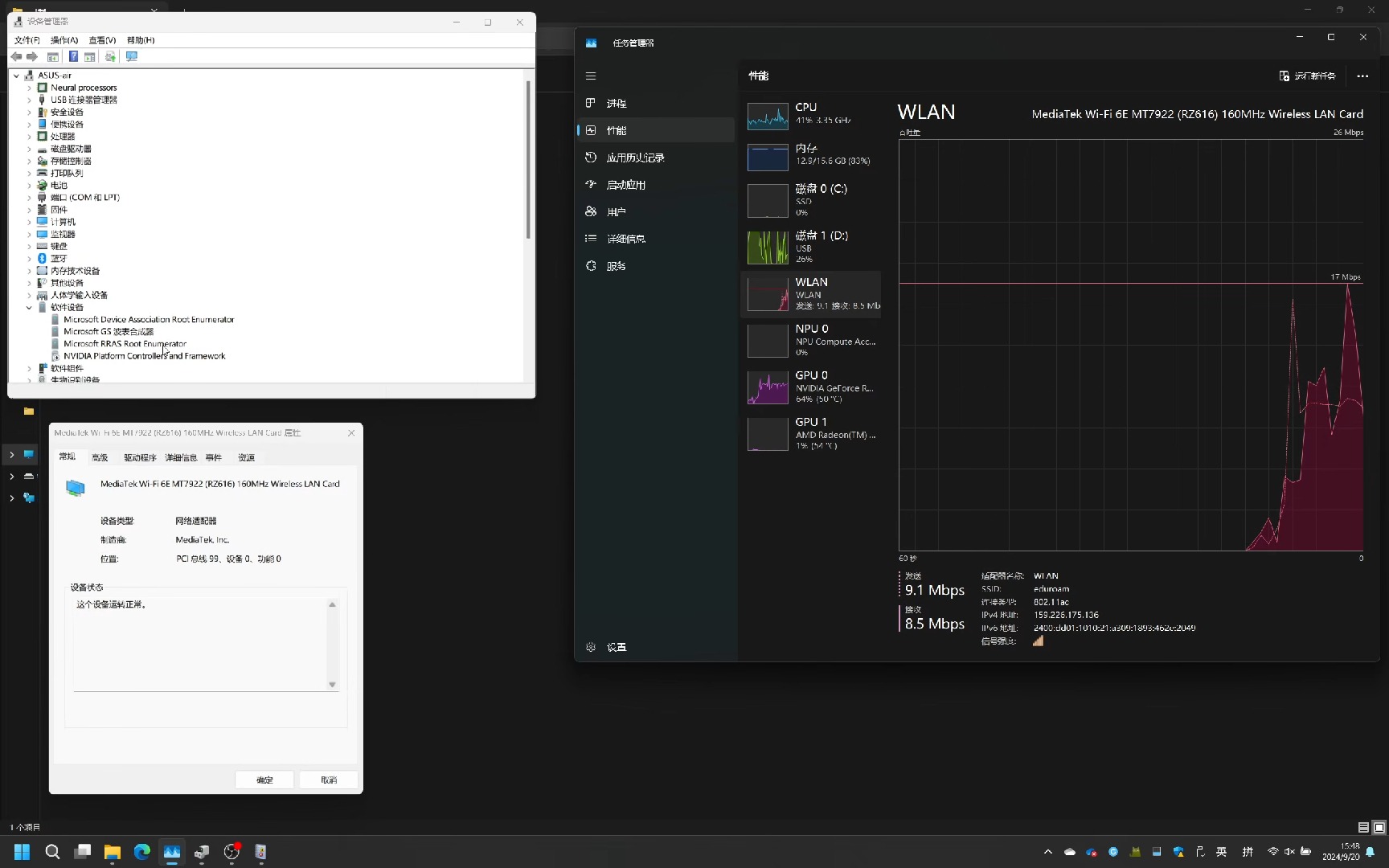
Task: Select 磁盘 0 (C:) SSD entry
Action: pos(811,200)
